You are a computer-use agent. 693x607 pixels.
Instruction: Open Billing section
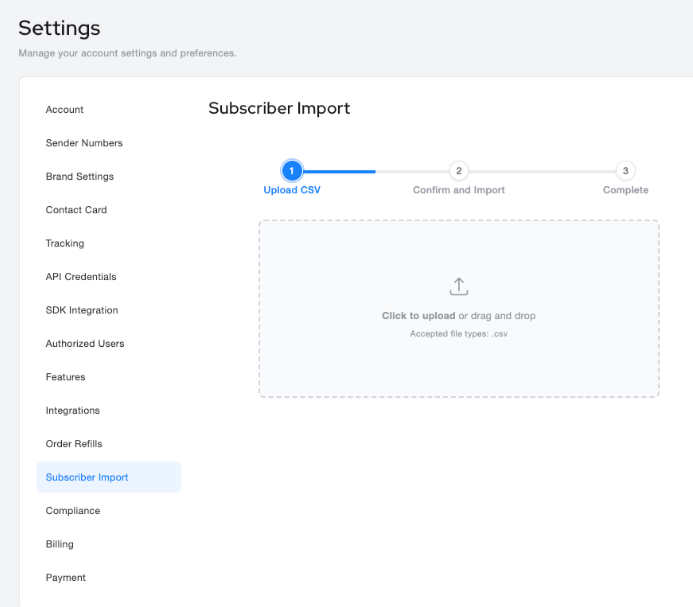click(x=60, y=544)
